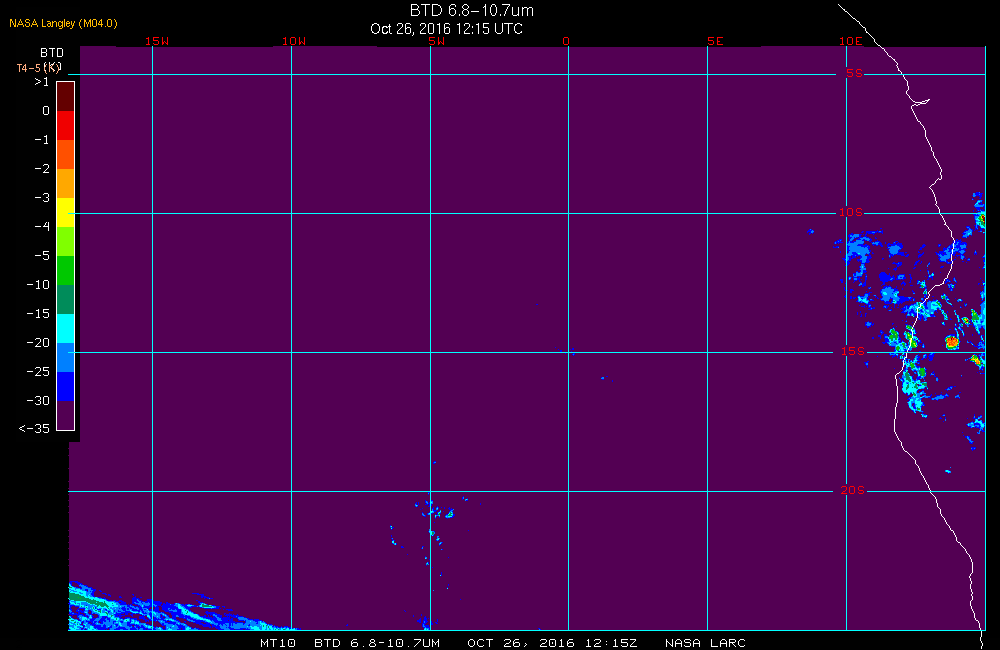Viewport: 1000px width, 650px height.
Task: Click the '10E' longitude label
Action: point(850,41)
